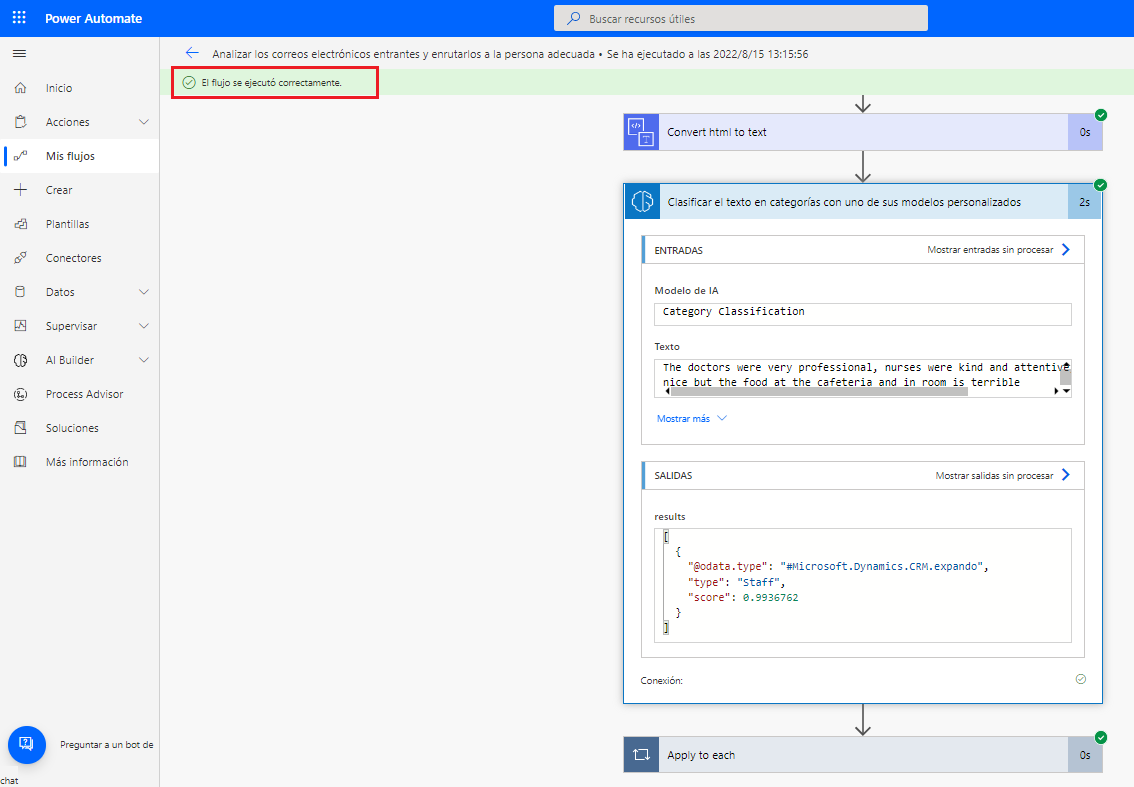Open raw inputs chevron arrow
Viewport: 1134px width, 787px height.
coord(1065,250)
